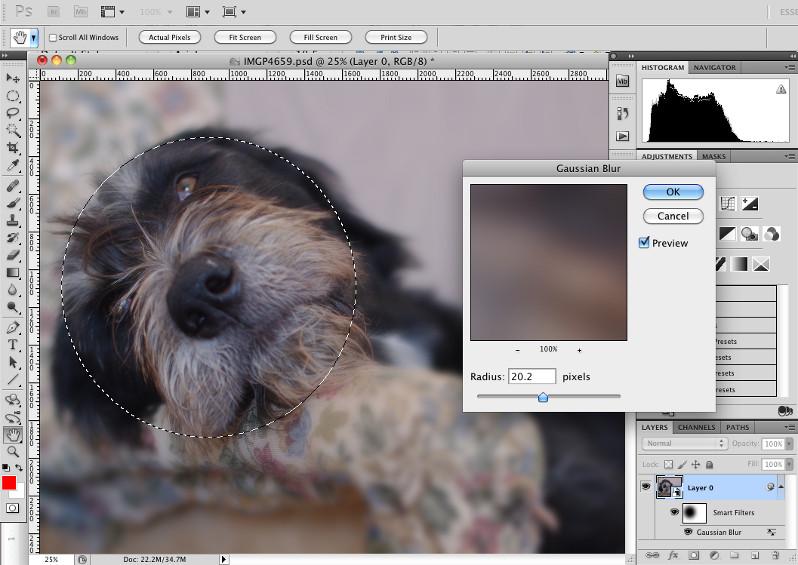Select the Move tool

(x=13, y=78)
